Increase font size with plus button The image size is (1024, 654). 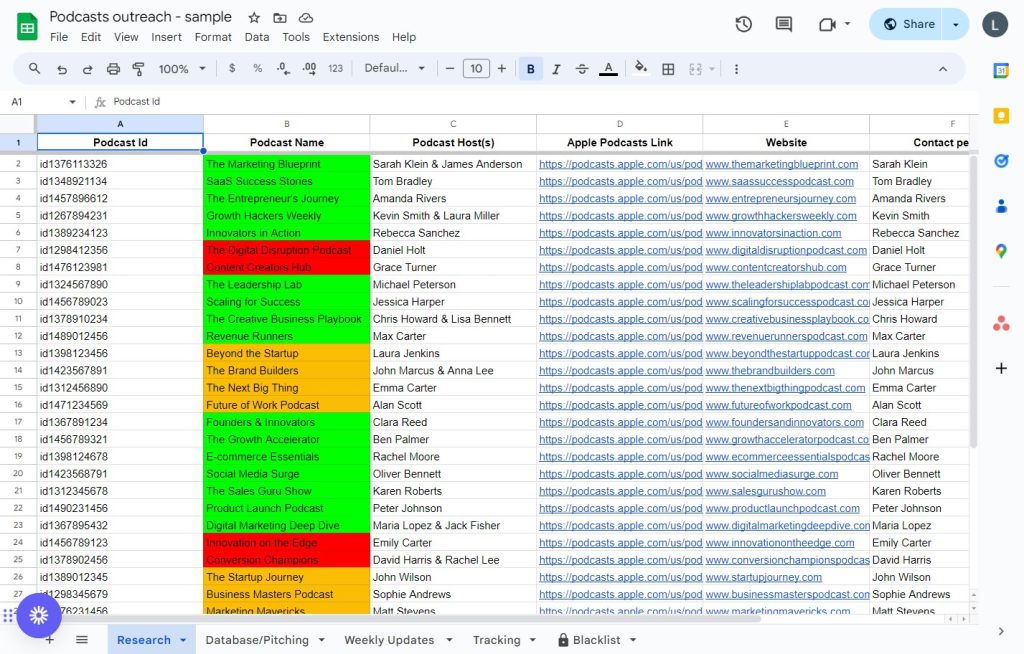click(502, 68)
